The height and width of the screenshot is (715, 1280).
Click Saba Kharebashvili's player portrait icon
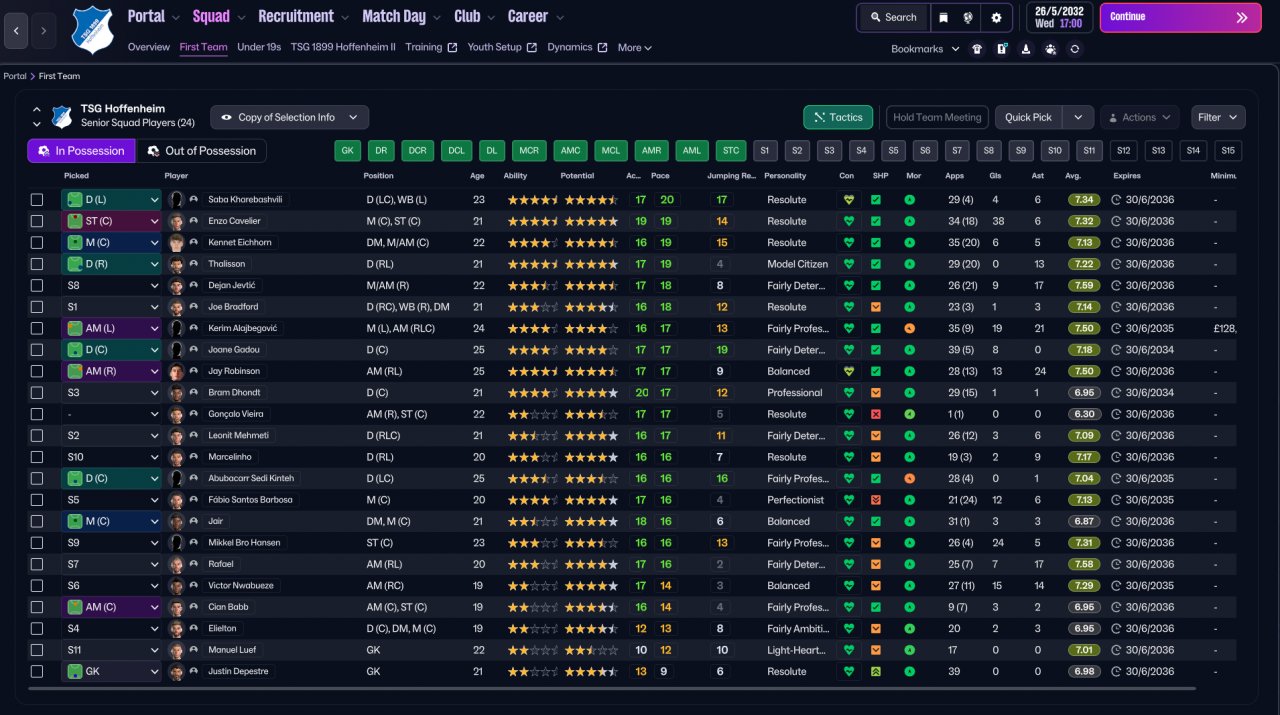coord(177,200)
